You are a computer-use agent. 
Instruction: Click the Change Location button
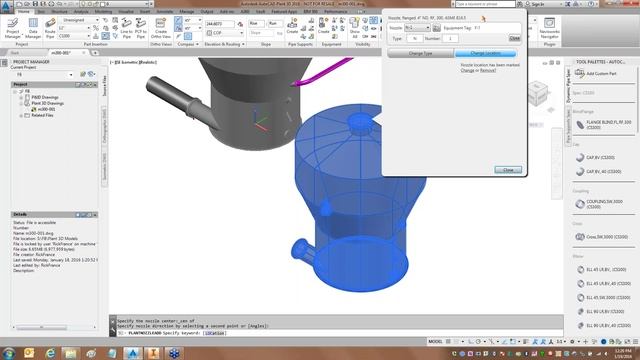click(485, 53)
